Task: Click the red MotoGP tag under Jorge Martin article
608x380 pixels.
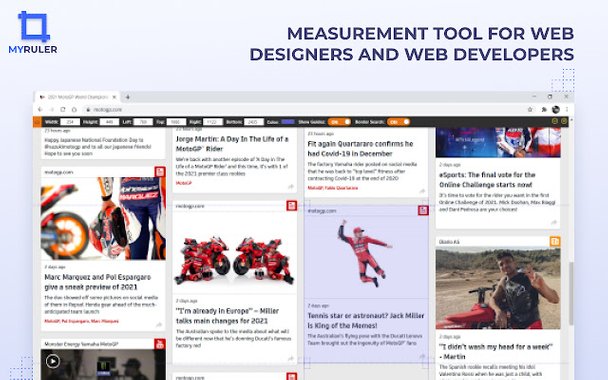Action: (184, 183)
